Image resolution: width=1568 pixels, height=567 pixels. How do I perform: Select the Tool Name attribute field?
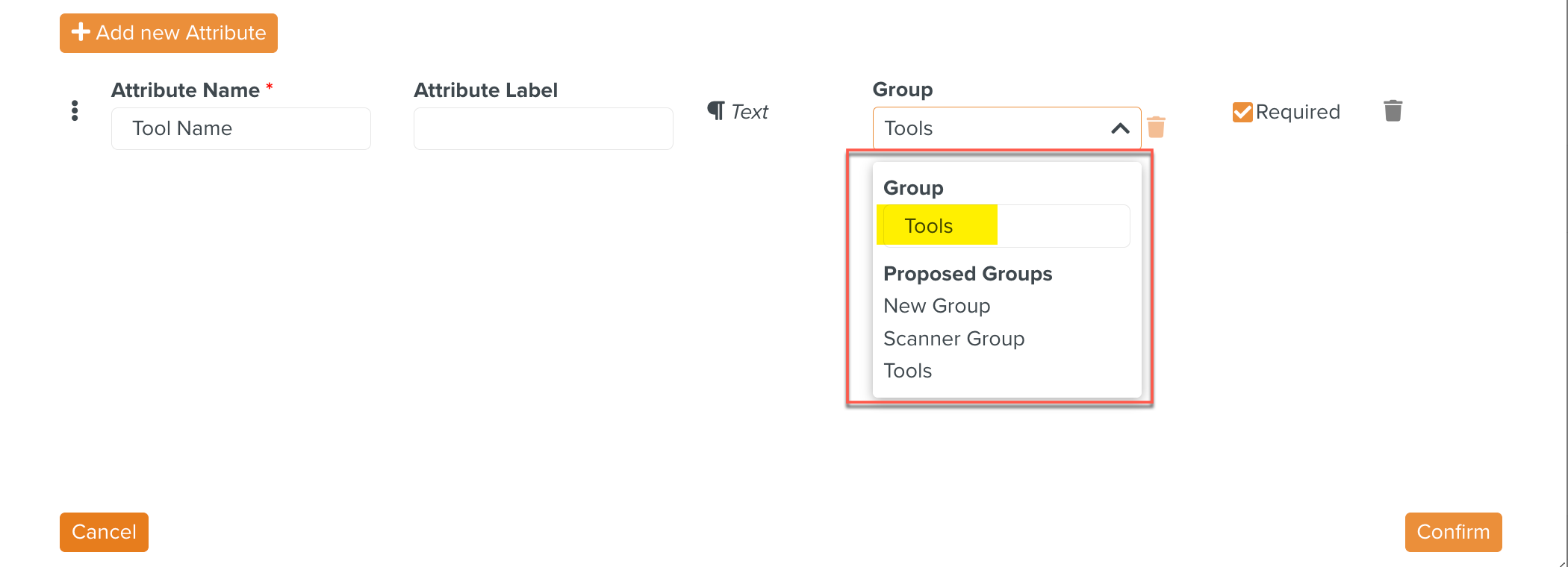pyautogui.click(x=240, y=128)
